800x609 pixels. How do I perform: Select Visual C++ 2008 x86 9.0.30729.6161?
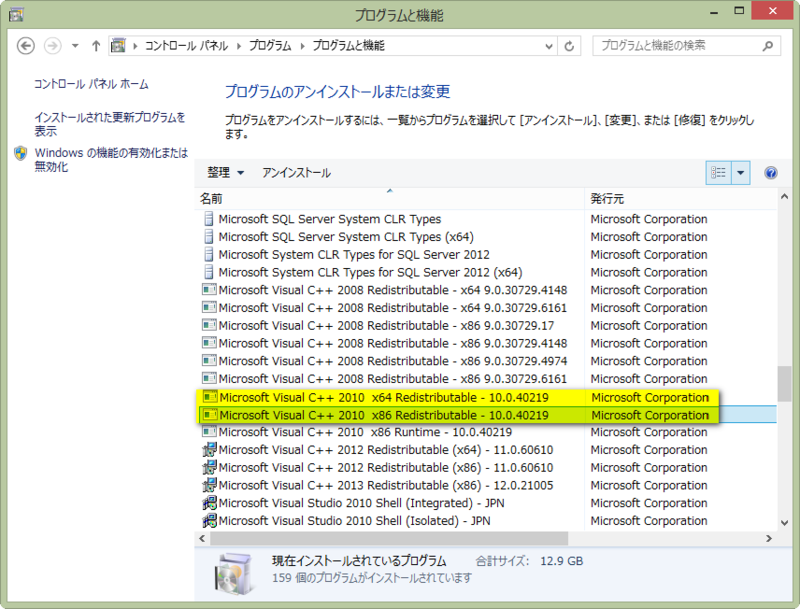tap(486, 379)
